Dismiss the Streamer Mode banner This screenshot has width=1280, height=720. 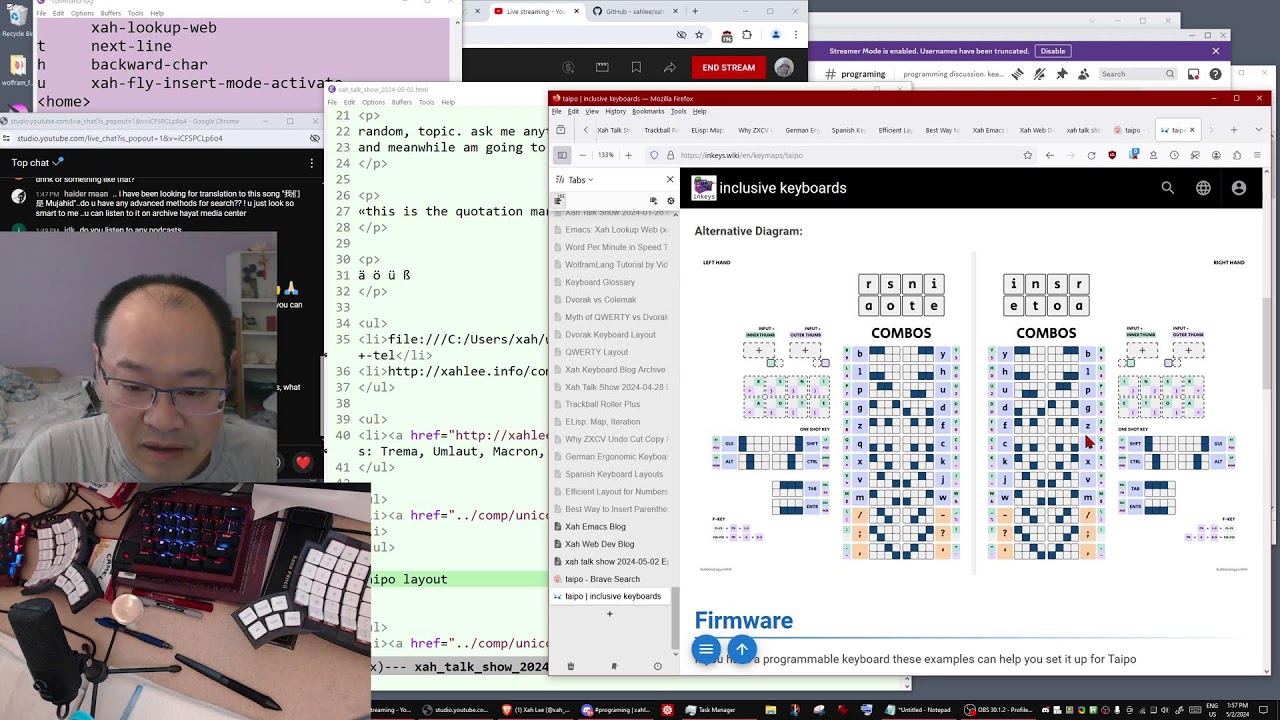(x=1216, y=51)
